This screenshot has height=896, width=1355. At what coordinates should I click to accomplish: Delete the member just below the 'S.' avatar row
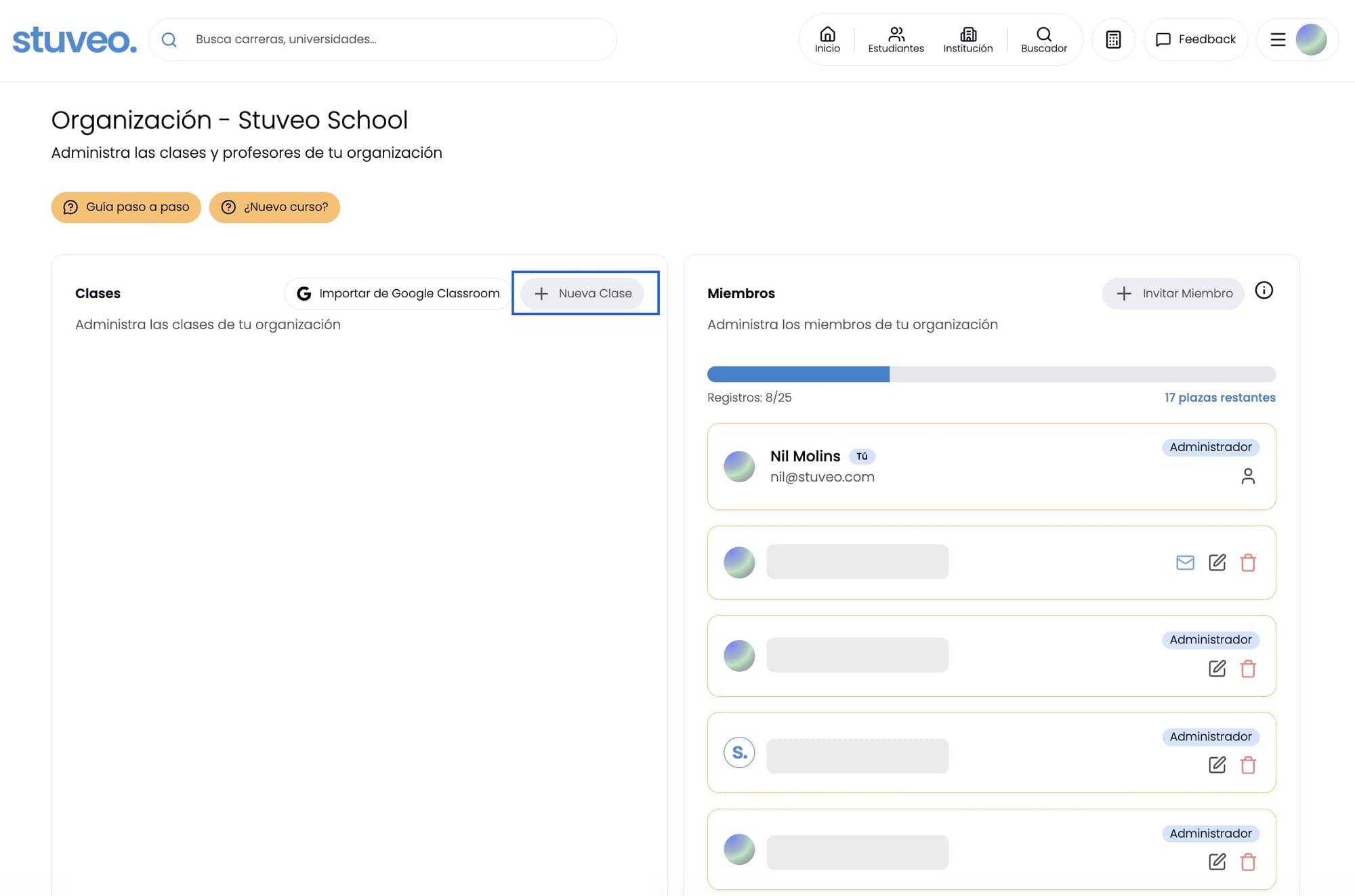click(x=1248, y=862)
